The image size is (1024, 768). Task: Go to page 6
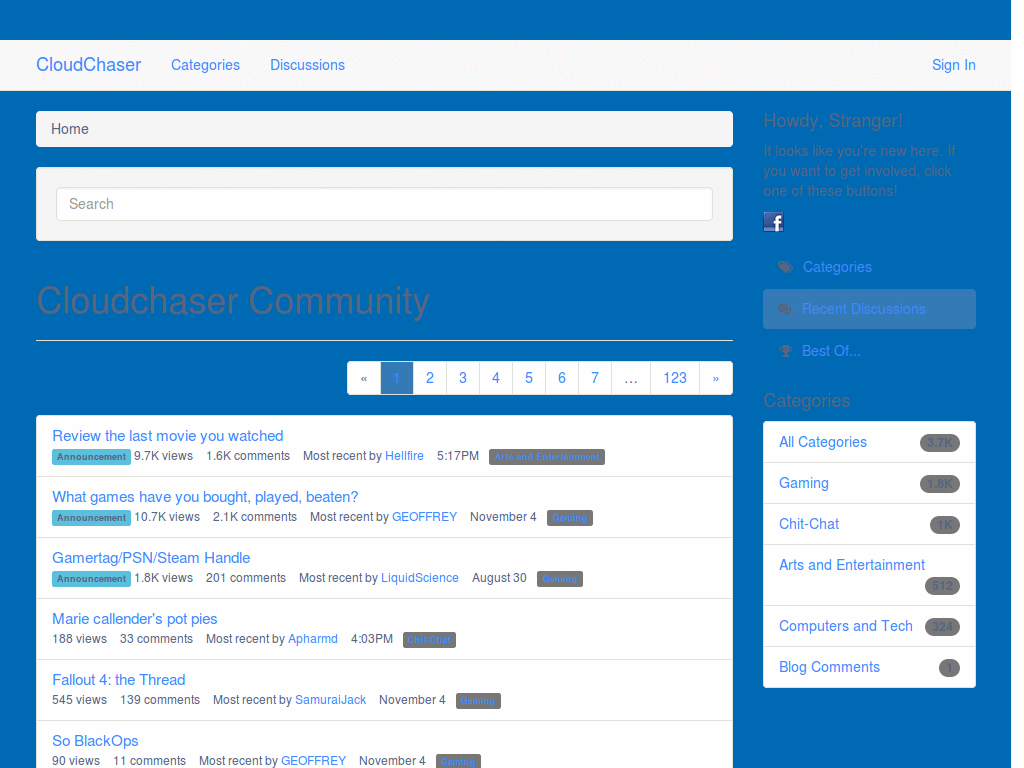562,378
